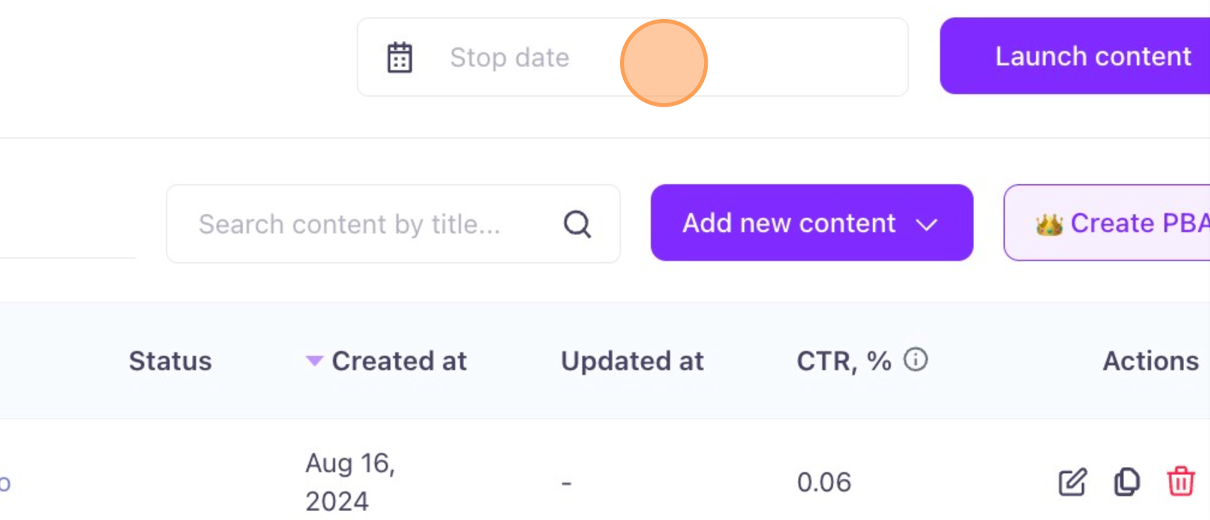Click the calendar icon in Stop date field
Screen dimensions: 1210x520
click(x=400, y=58)
